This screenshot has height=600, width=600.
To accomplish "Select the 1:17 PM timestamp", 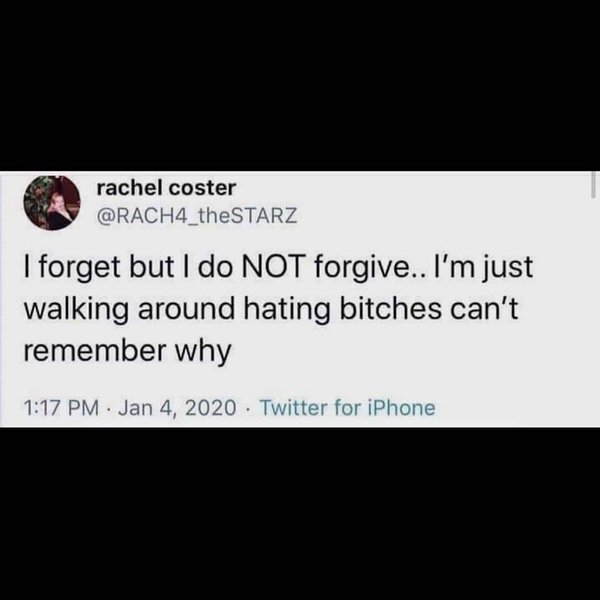I will point(62,408).
